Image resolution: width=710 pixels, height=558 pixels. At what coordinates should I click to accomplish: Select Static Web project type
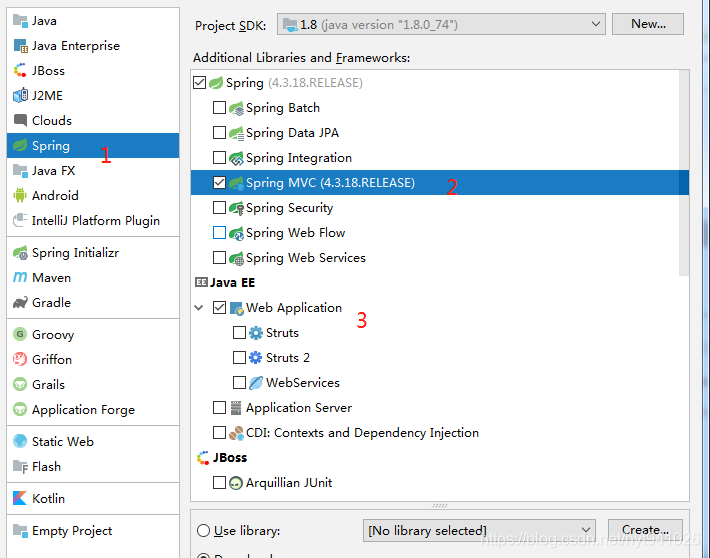click(x=93, y=441)
